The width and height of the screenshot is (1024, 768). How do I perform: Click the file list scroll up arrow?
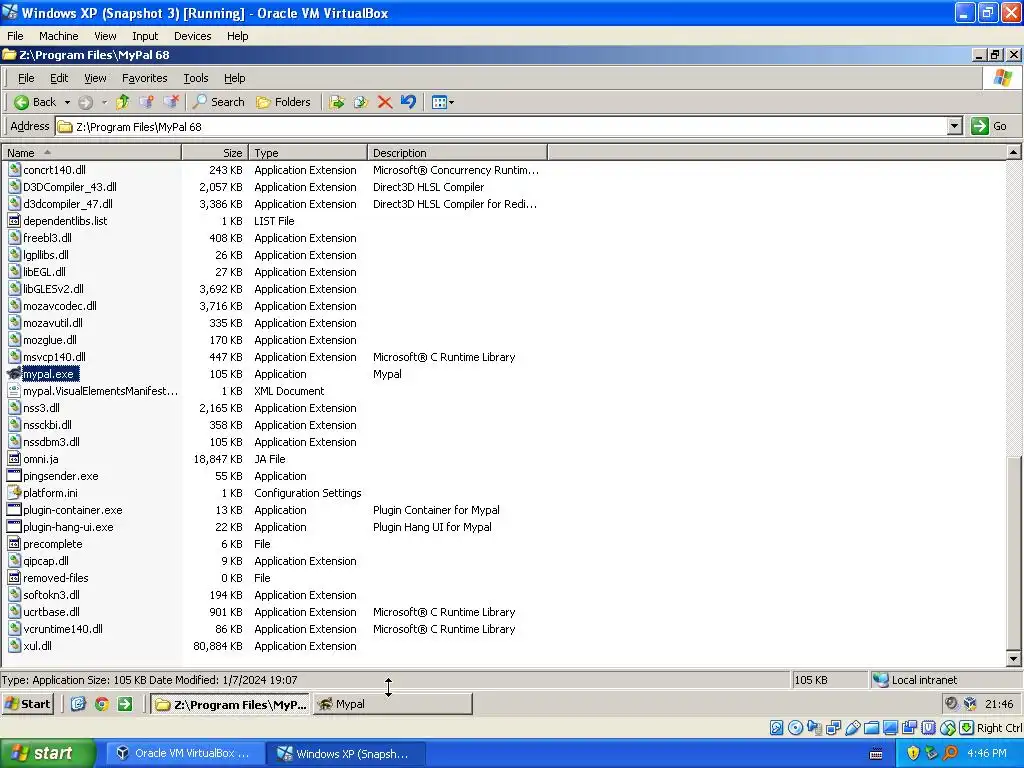[x=1013, y=152]
